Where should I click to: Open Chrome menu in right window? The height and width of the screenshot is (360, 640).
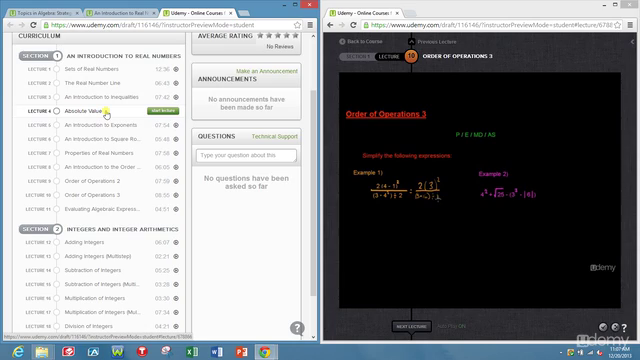point(630,25)
